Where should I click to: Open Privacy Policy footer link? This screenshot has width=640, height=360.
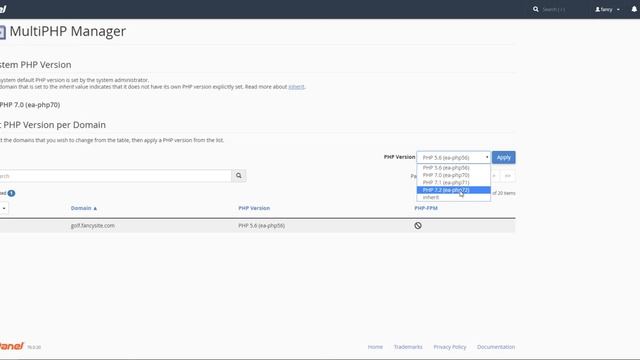coord(449,347)
